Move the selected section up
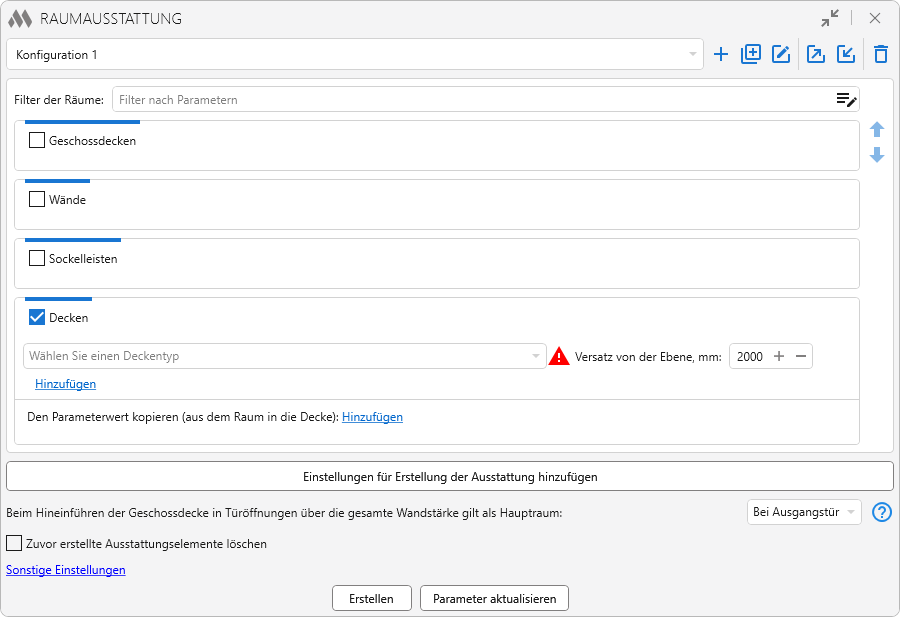The height and width of the screenshot is (617, 900). coord(877,130)
